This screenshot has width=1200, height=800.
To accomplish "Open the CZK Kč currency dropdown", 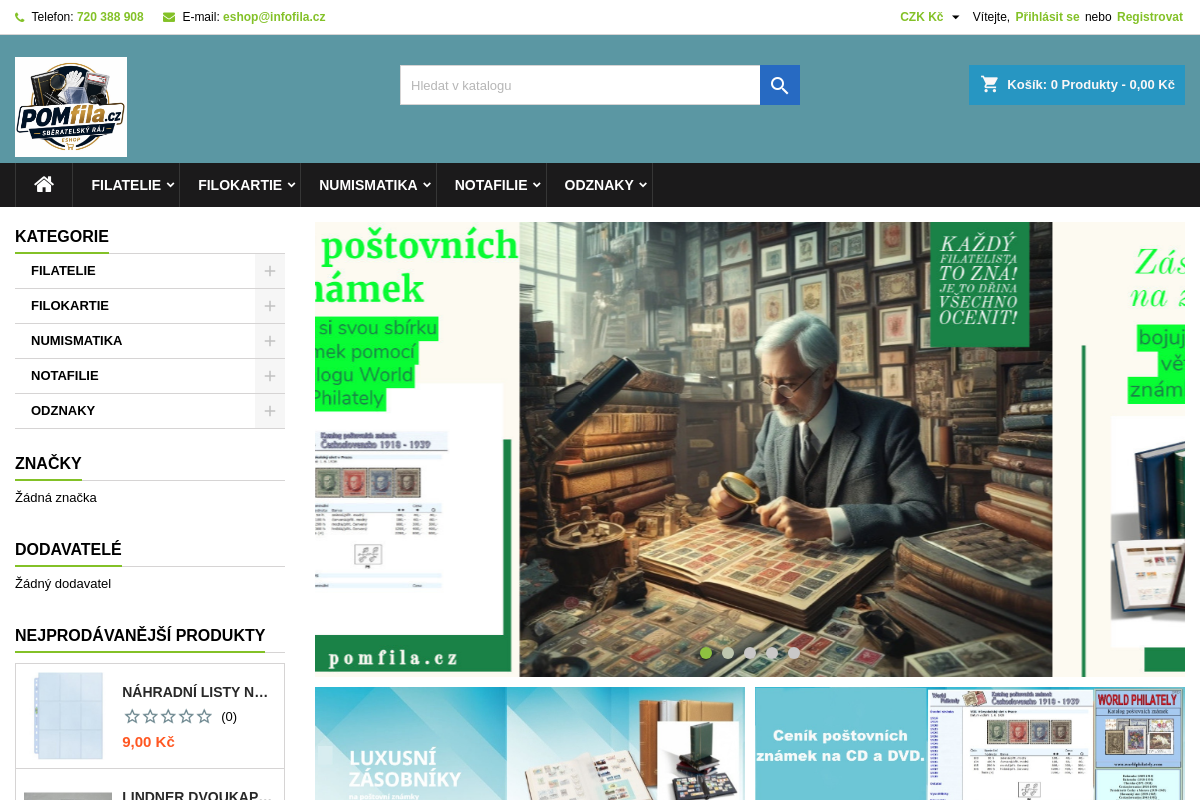I will coord(930,17).
